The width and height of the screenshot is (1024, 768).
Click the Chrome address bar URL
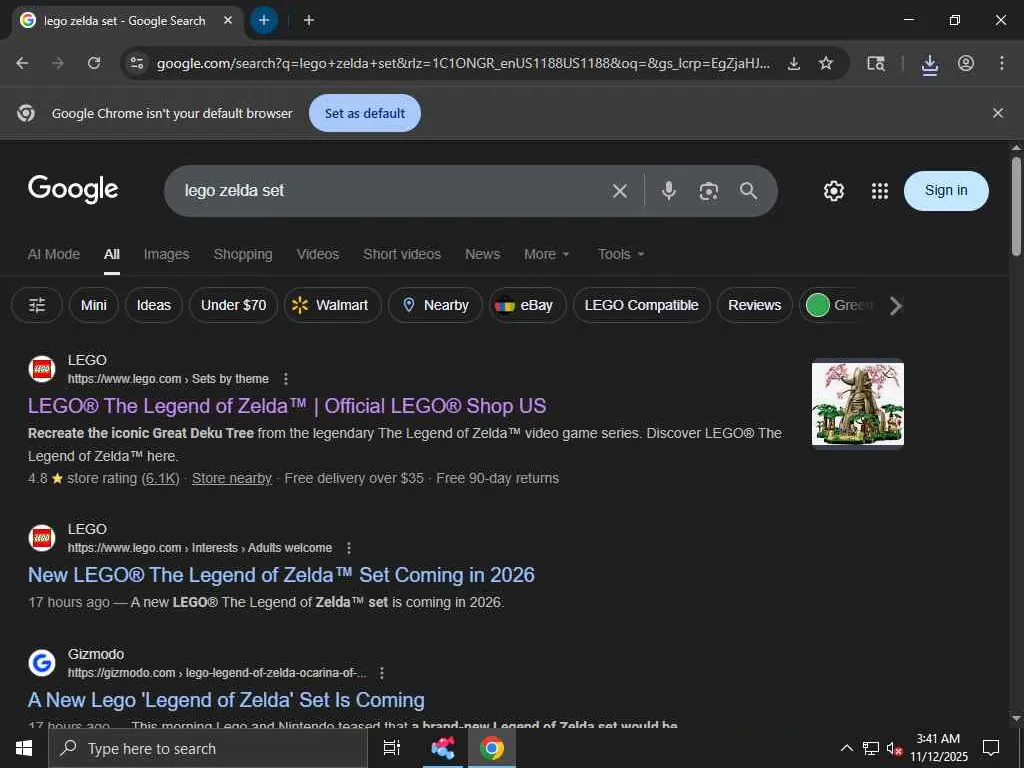click(463, 63)
